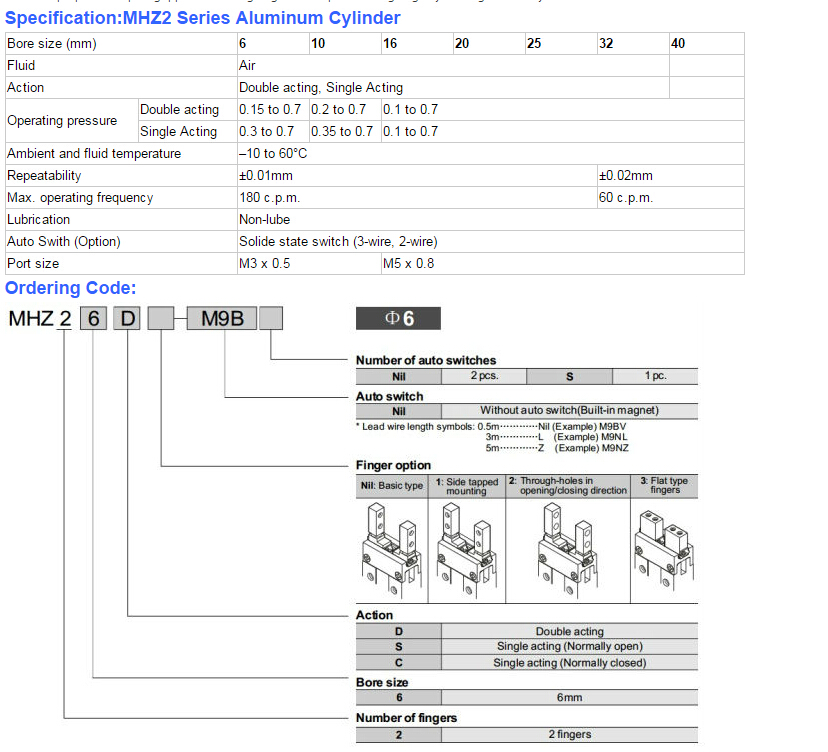This screenshot has width=828, height=752.
Task: Click the 'Finger option' heading
Action: pos(393,465)
